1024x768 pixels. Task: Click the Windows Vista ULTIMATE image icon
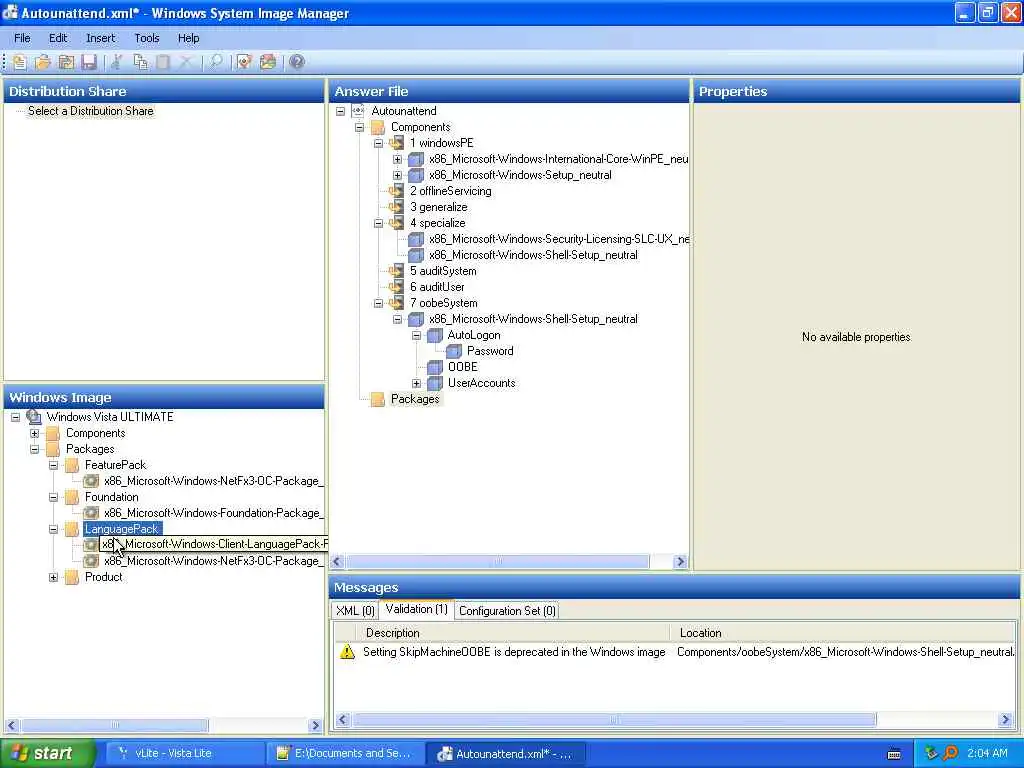pyautogui.click(x=34, y=417)
